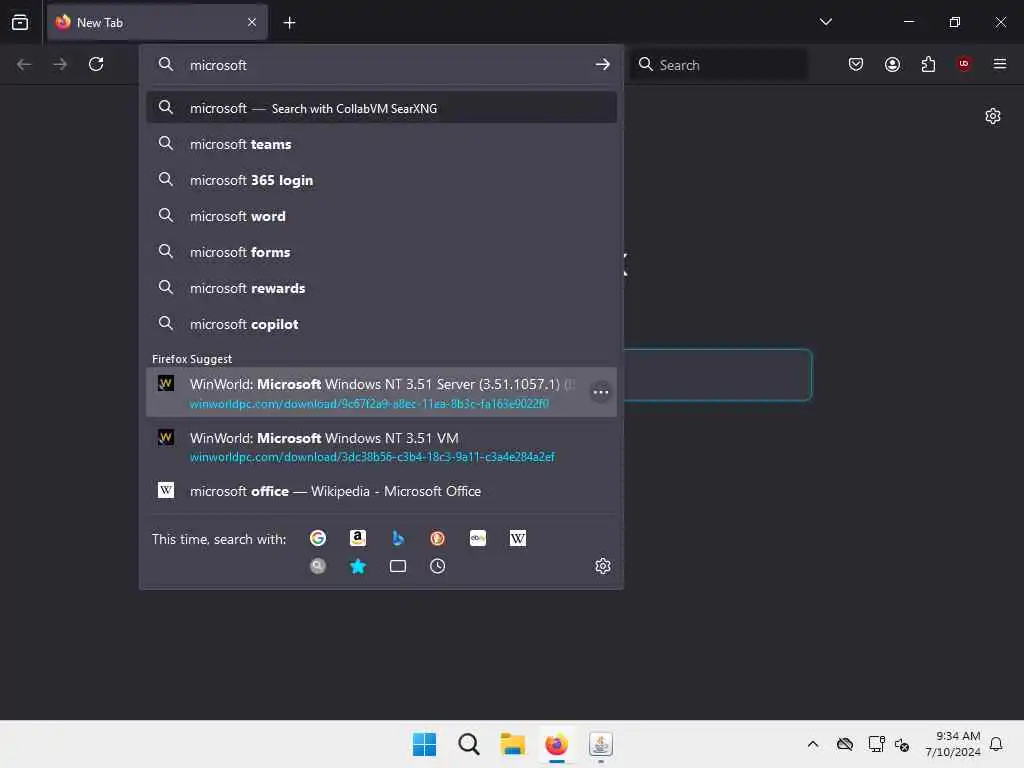
Task: Personalize new tab gear icon
Action: [x=993, y=116]
